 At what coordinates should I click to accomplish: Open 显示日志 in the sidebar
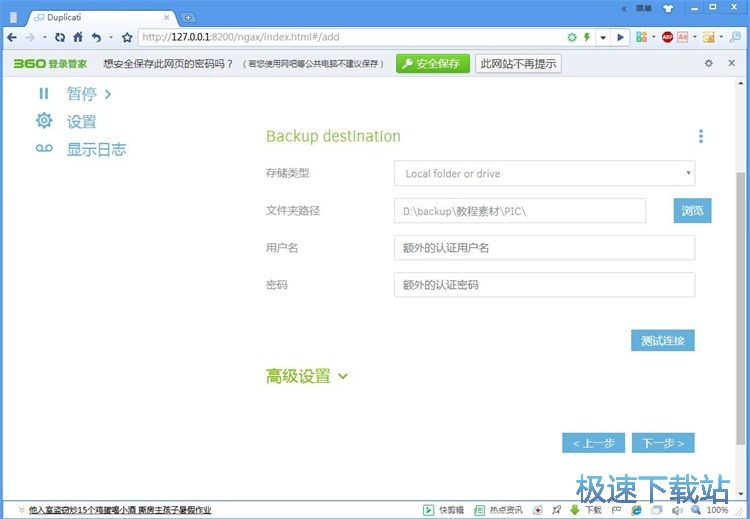(96, 149)
